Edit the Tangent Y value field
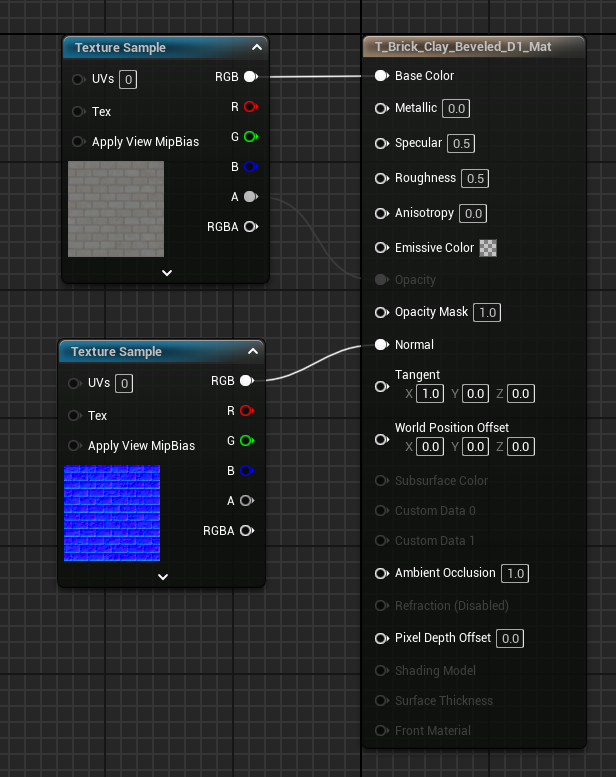This screenshot has width=616, height=777. click(475, 394)
